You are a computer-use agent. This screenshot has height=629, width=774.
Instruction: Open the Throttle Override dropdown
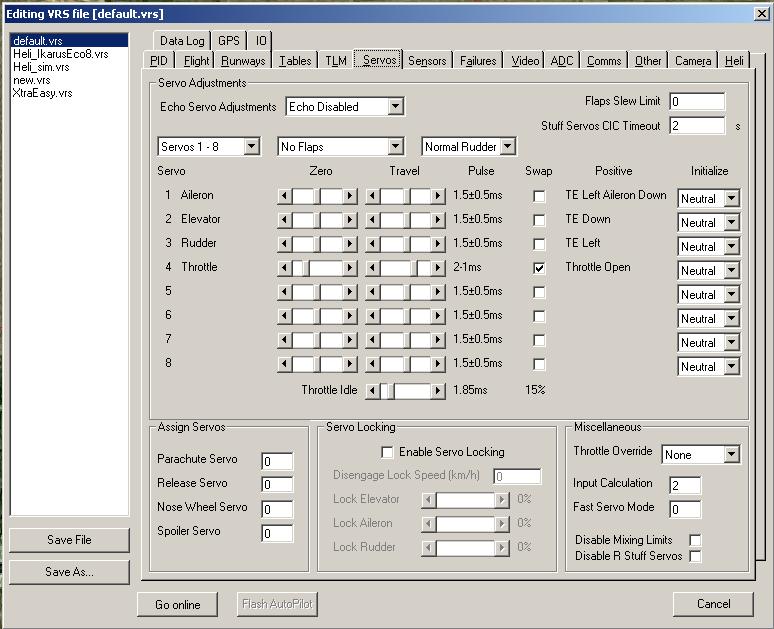coord(732,455)
